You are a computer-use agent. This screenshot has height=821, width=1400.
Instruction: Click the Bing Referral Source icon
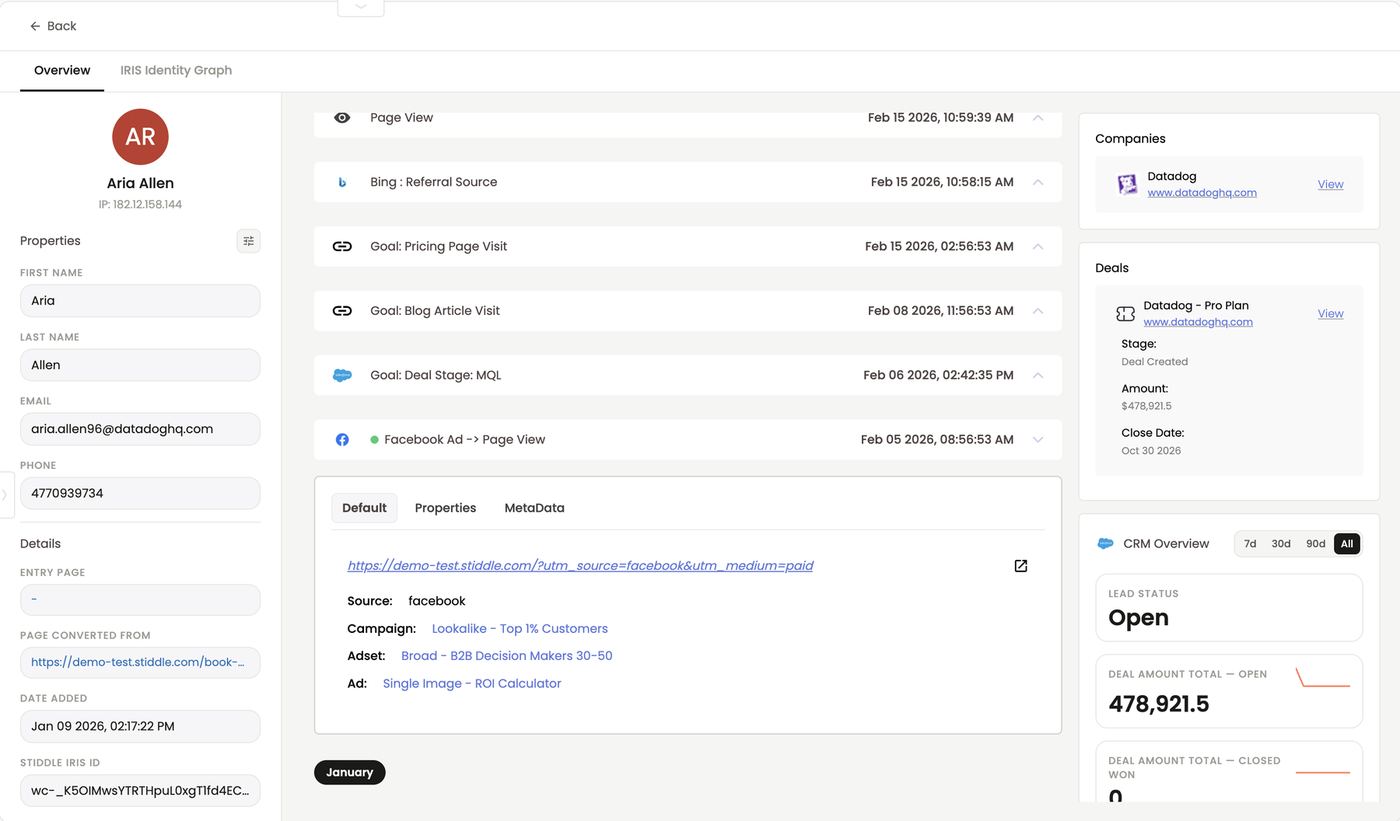(342, 182)
